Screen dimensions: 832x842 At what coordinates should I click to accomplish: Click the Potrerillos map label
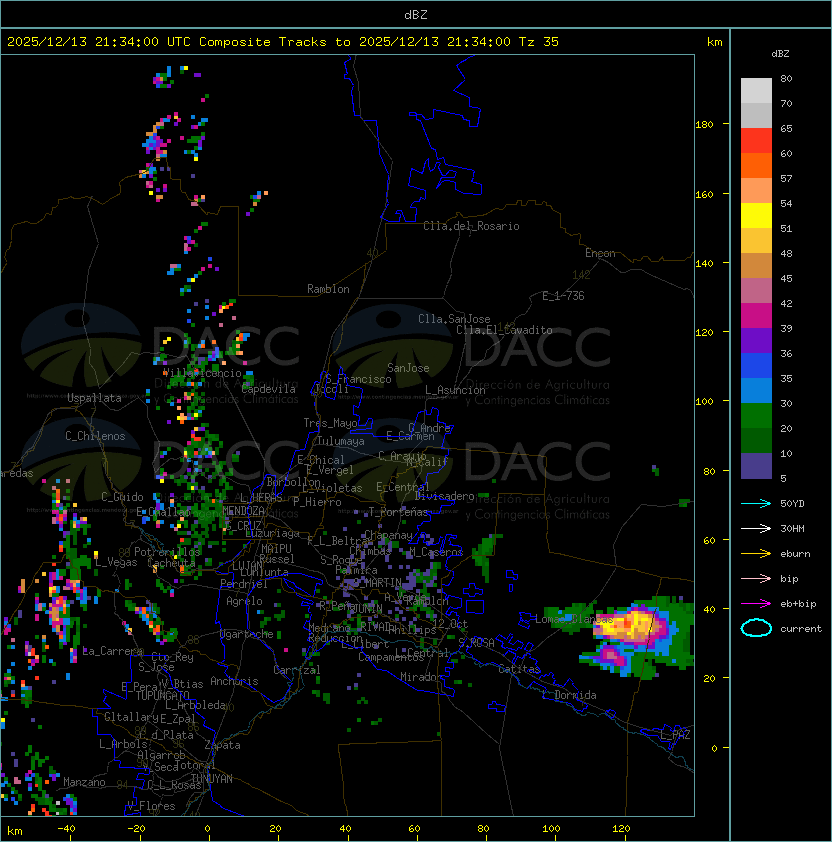[x=167, y=552]
